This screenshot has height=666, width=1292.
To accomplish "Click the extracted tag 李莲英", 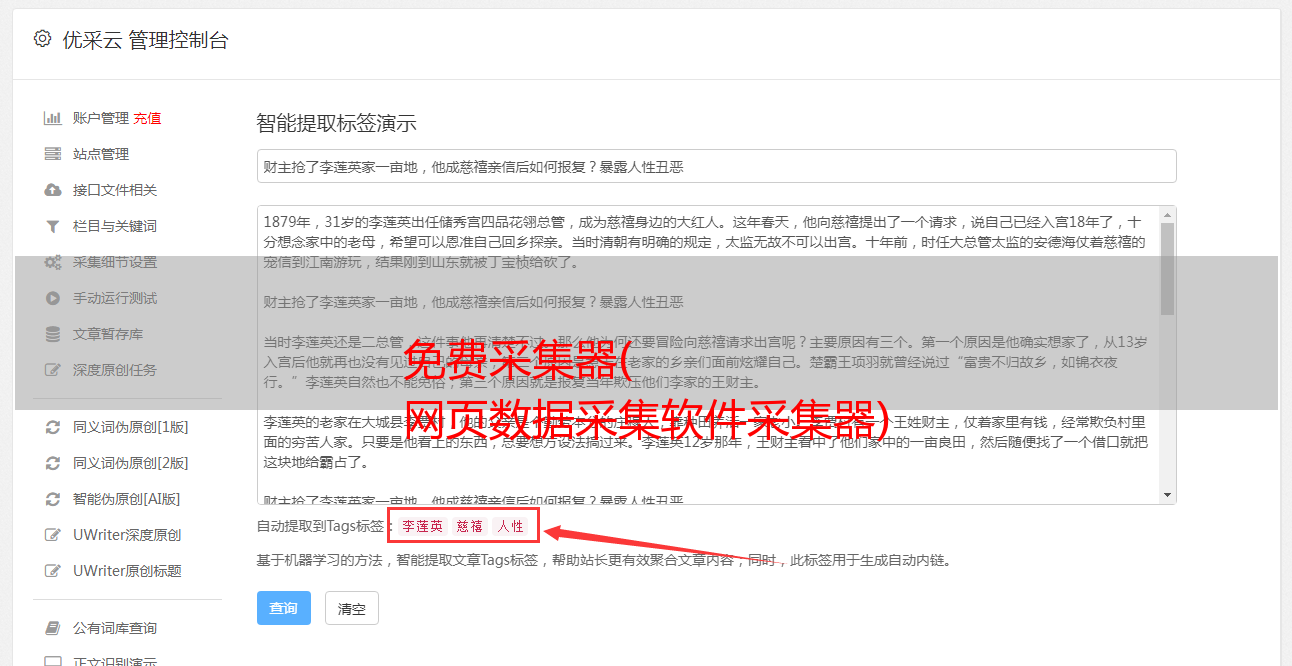I will 422,526.
